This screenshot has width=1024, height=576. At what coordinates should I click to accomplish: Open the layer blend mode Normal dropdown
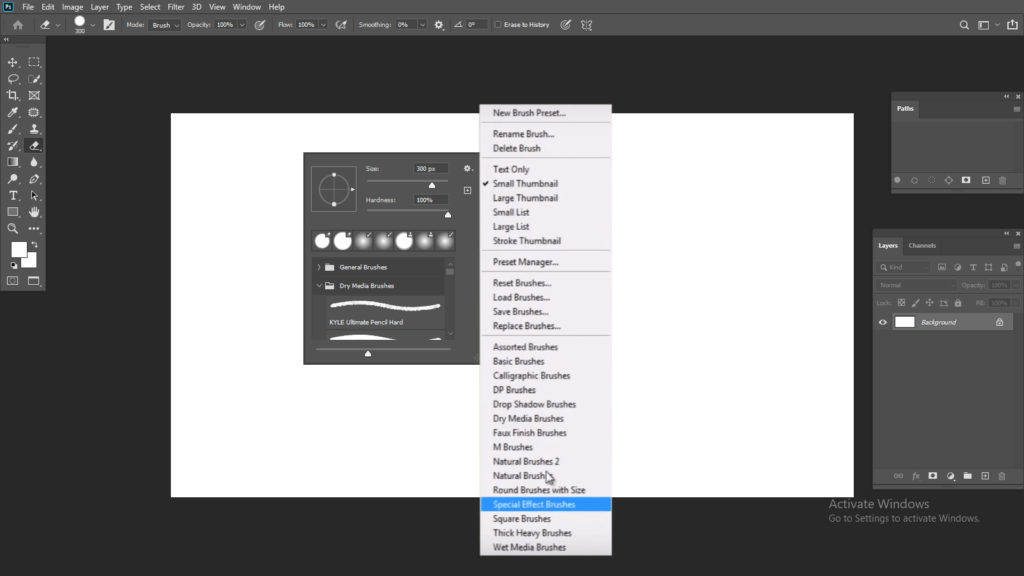pyautogui.click(x=915, y=285)
